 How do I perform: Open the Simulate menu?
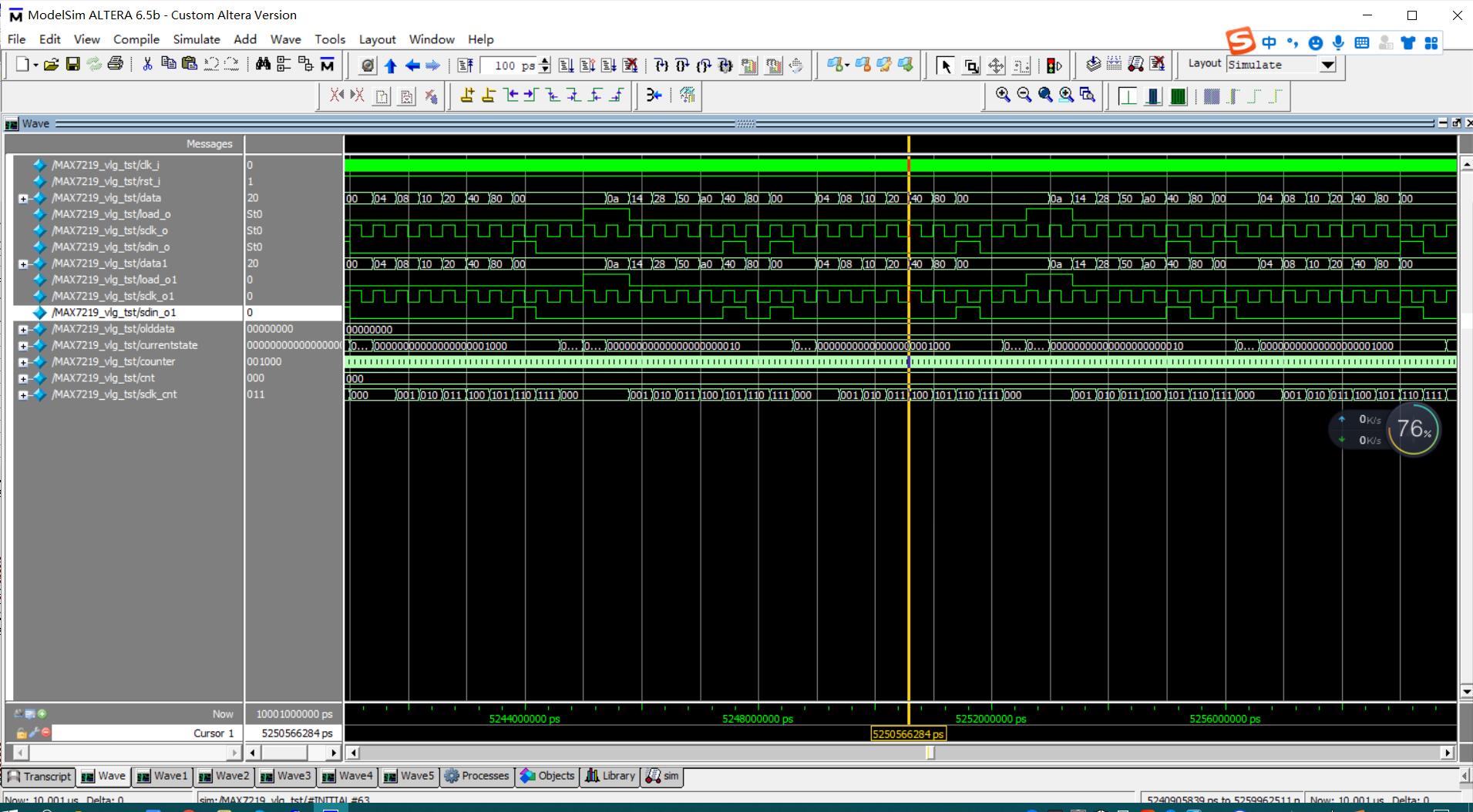point(197,39)
